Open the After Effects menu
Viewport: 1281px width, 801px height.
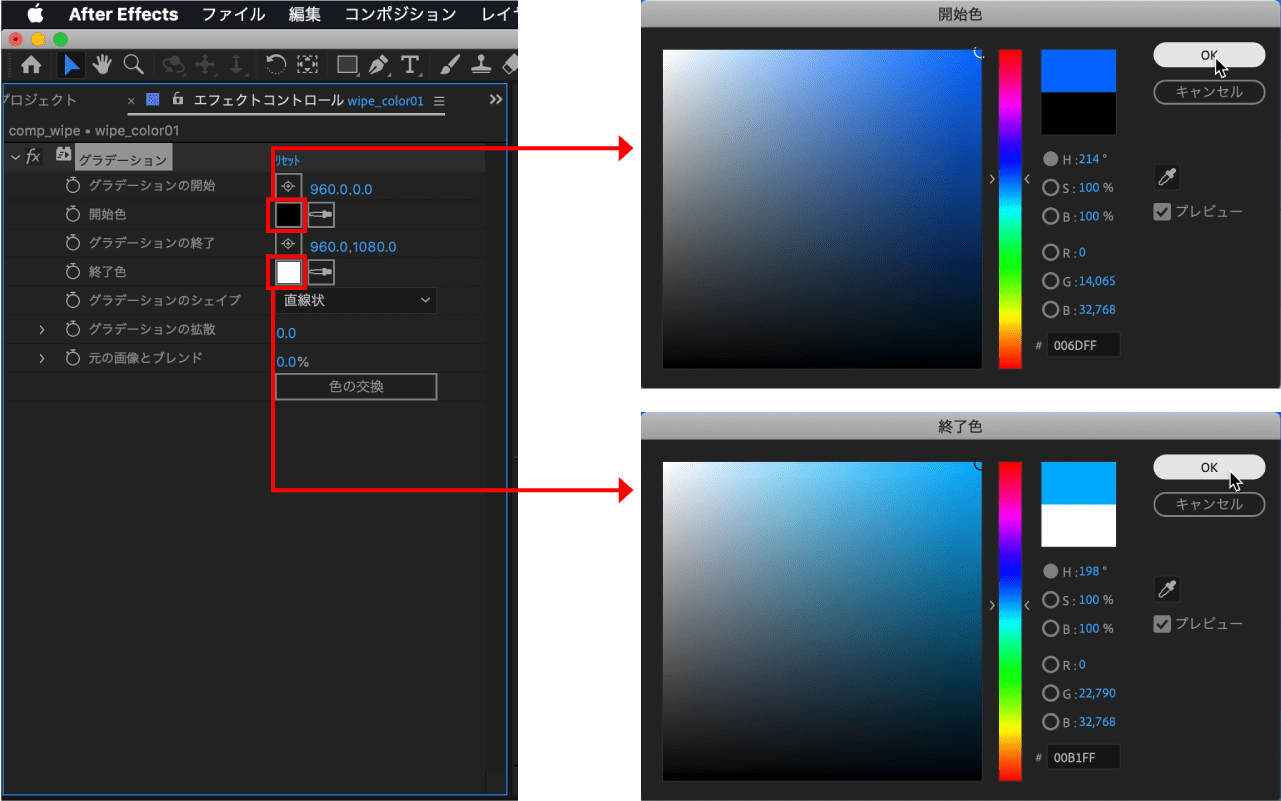(123, 14)
